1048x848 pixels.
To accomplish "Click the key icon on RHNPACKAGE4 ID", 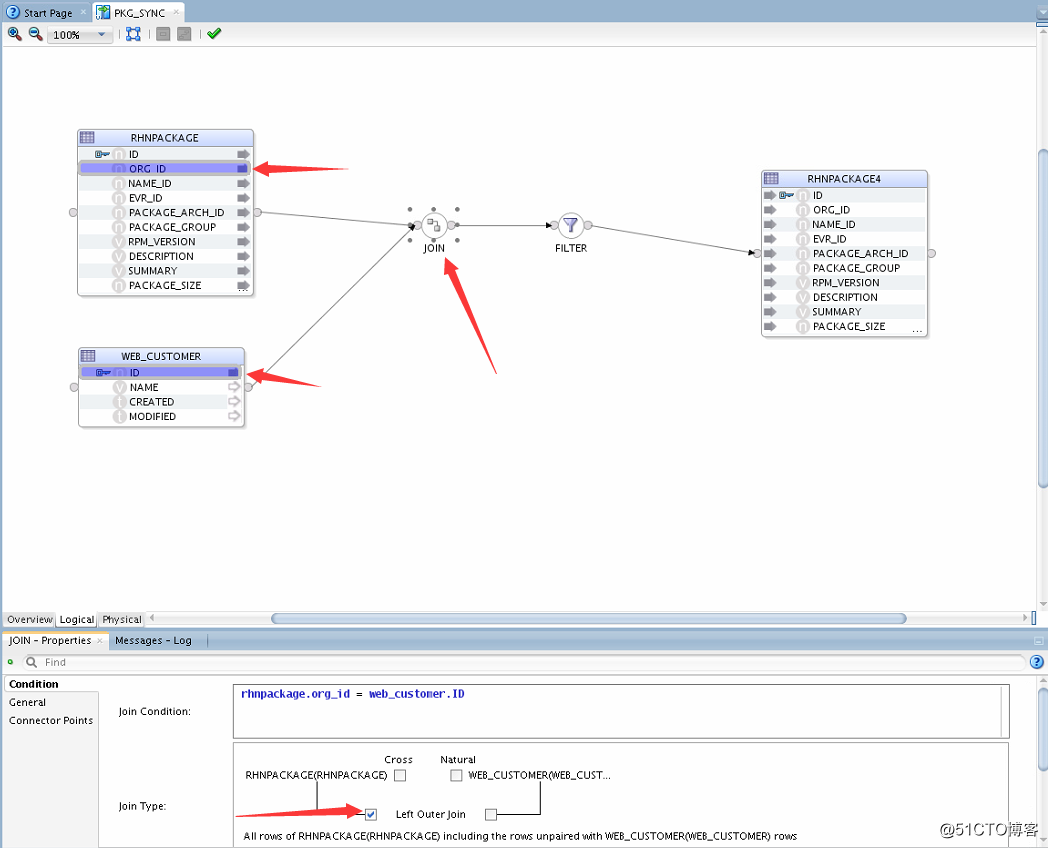I will pos(786,195).
